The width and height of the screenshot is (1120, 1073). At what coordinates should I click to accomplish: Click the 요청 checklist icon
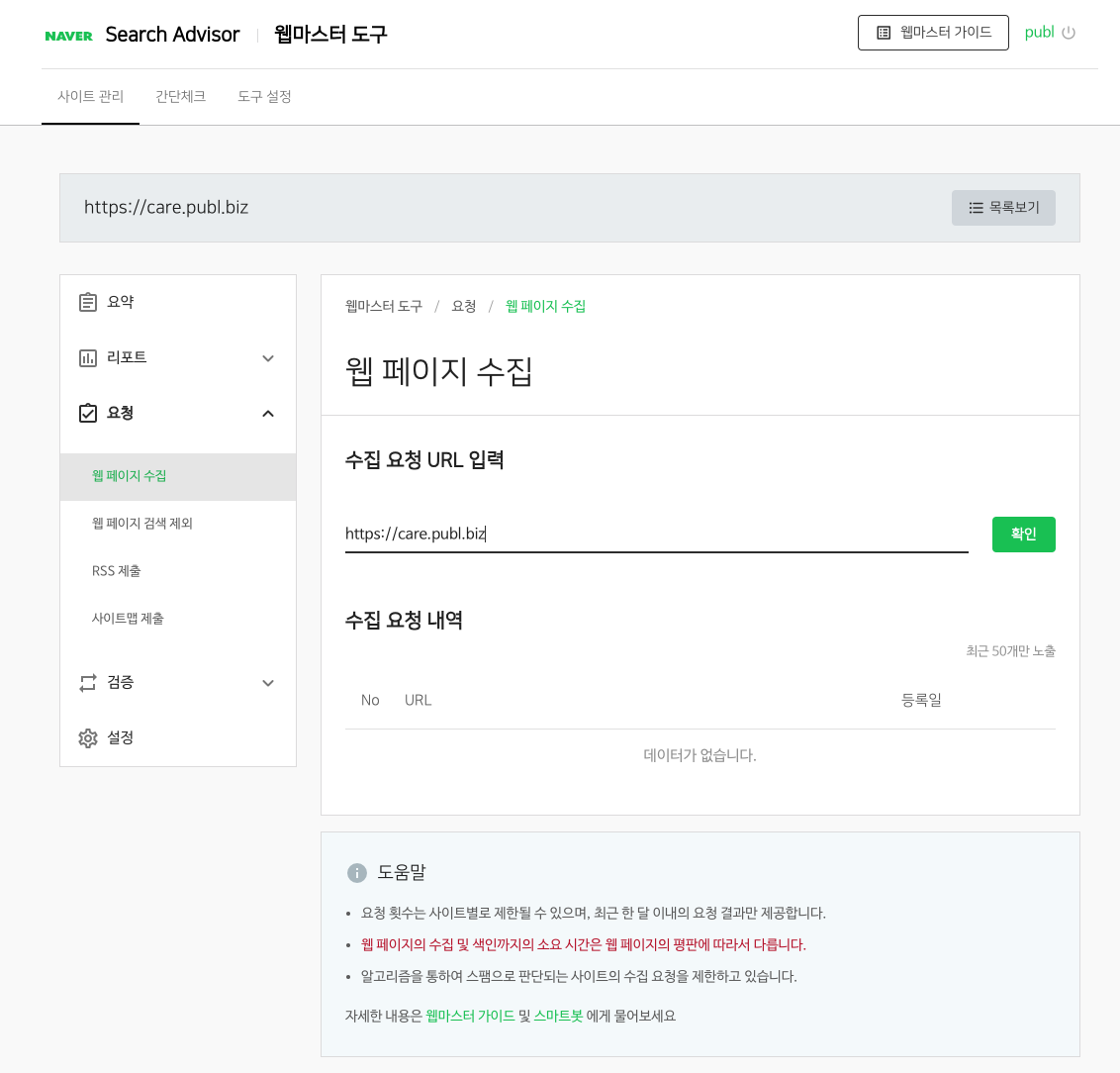(x=87, y=413)
